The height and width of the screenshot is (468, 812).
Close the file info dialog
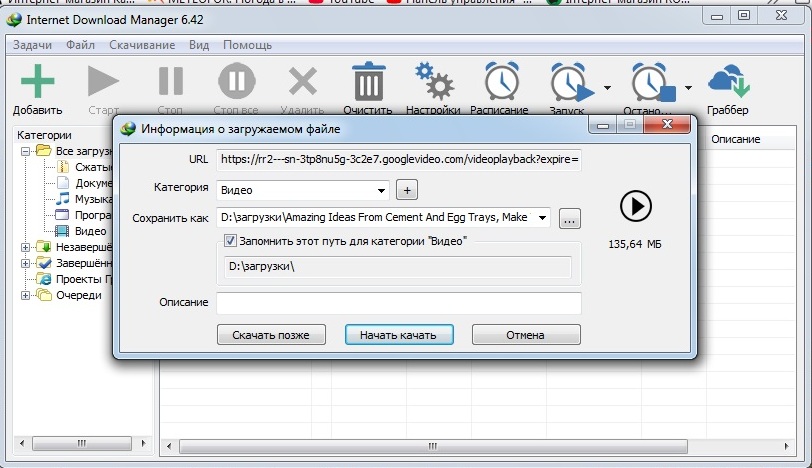pos(667,124)
